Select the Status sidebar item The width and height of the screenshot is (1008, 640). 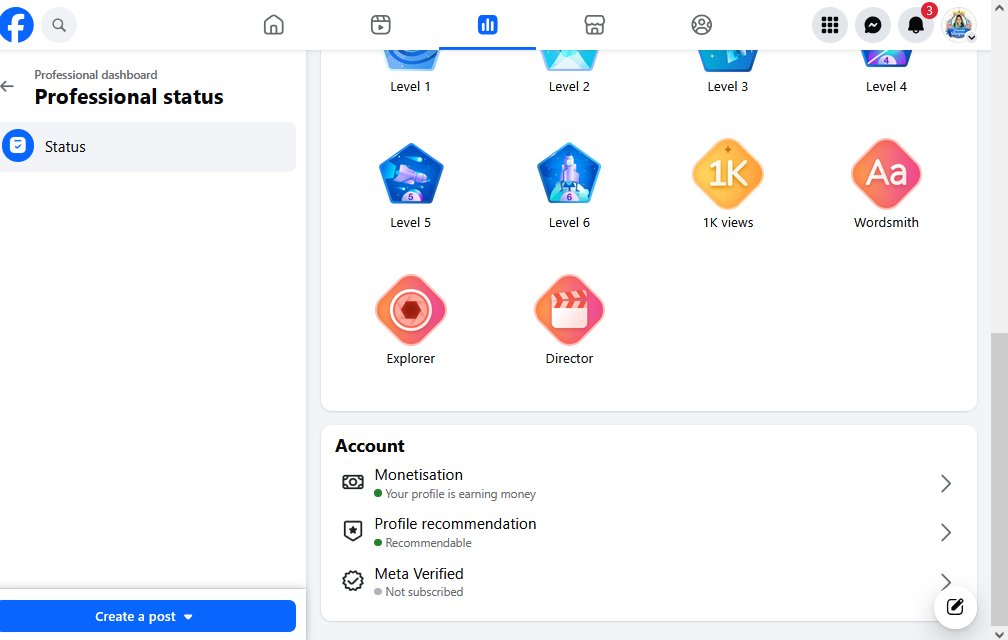[x=148, y=147]
